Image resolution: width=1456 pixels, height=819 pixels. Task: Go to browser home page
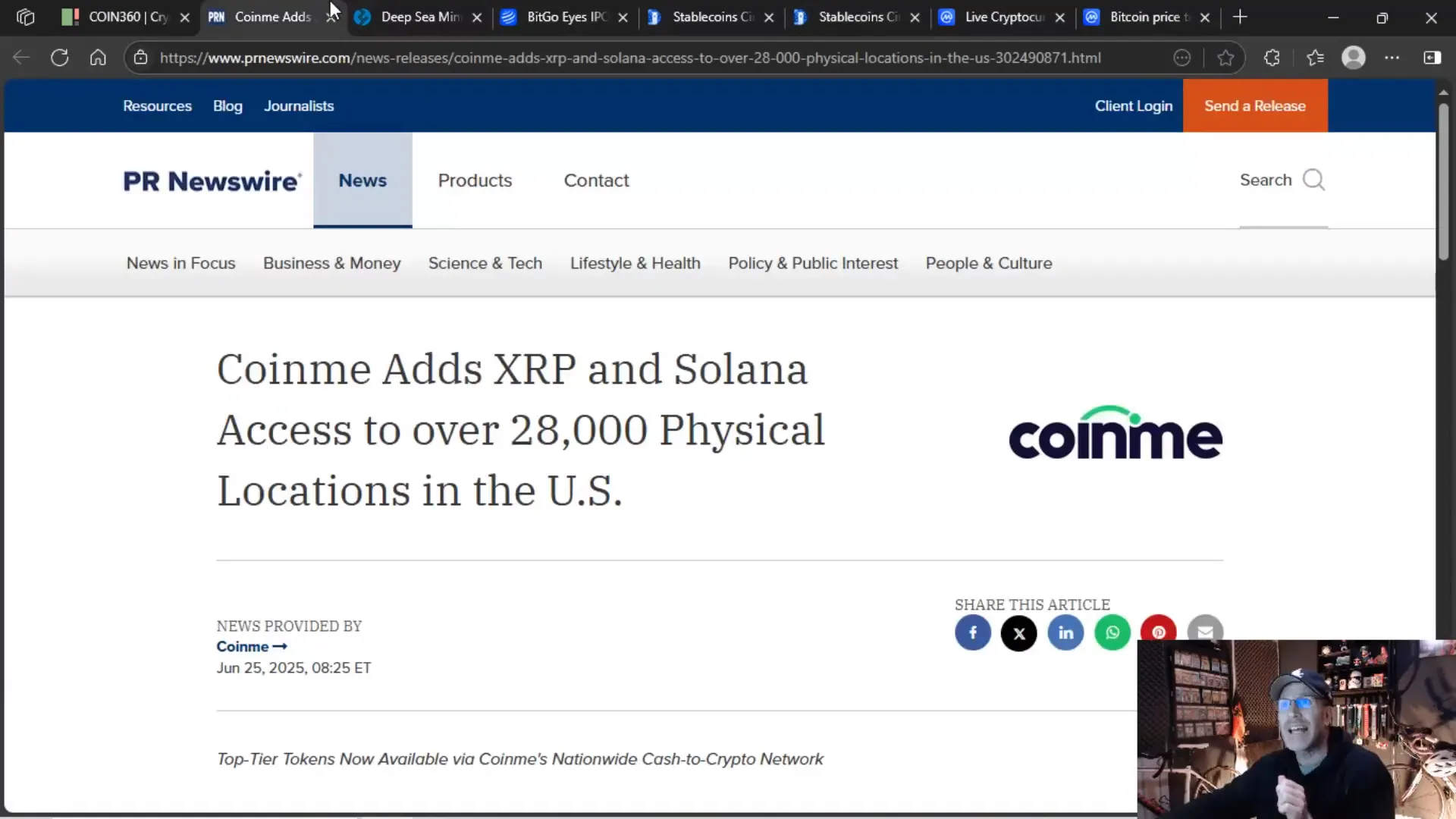point(98,58)
